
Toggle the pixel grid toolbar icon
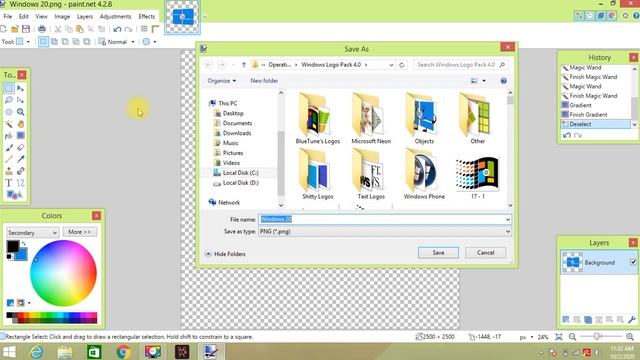(144, 29)
